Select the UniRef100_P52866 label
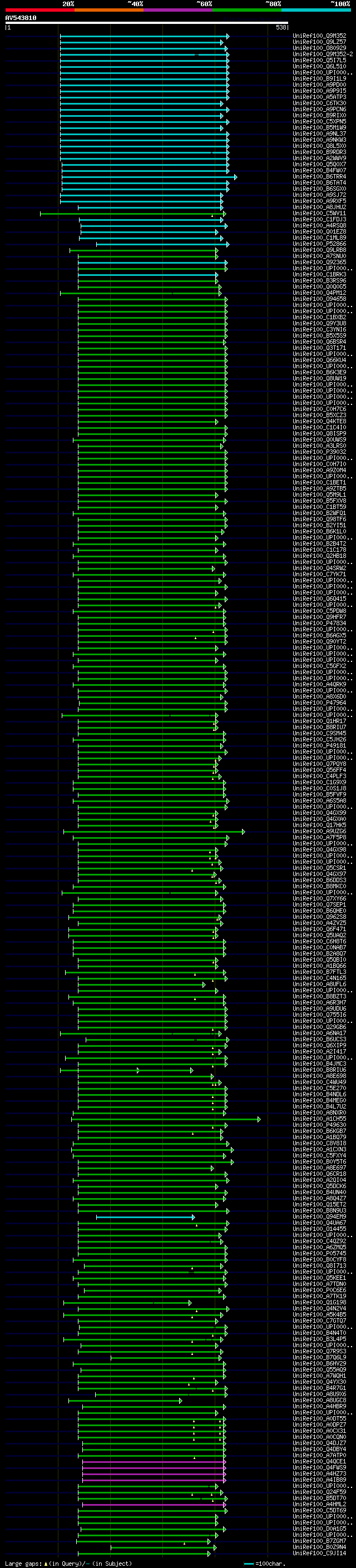 pos(319,244)
